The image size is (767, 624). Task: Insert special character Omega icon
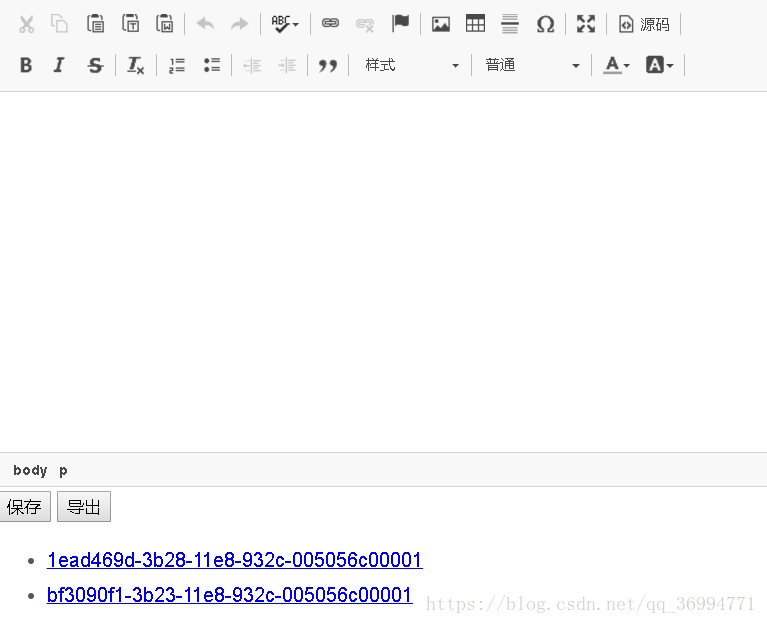545,24
